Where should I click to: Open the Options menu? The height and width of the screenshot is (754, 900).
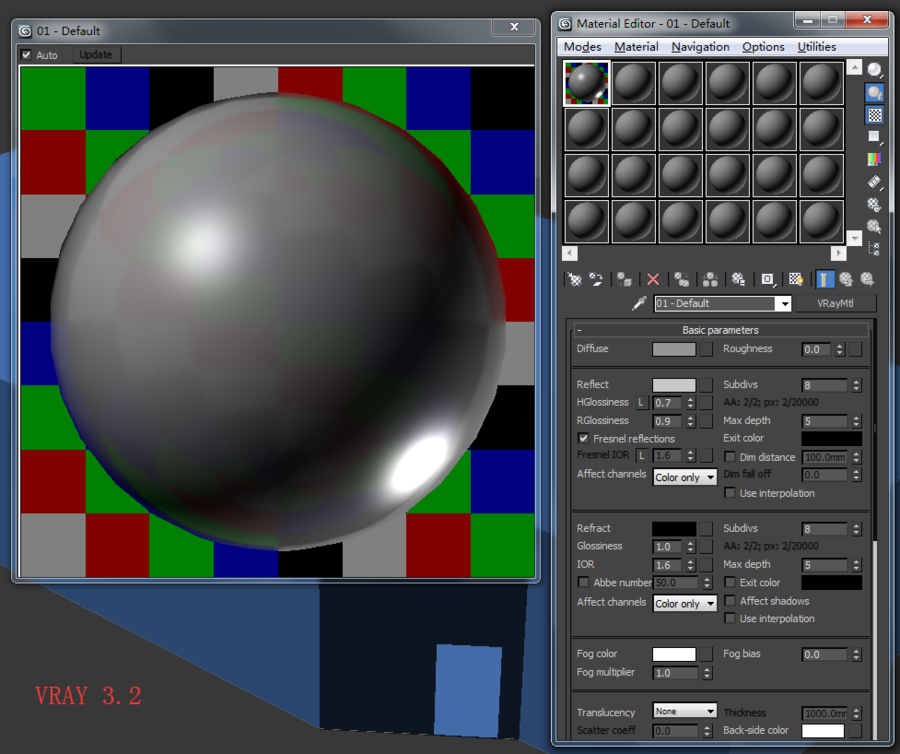[x=763, y=47]
